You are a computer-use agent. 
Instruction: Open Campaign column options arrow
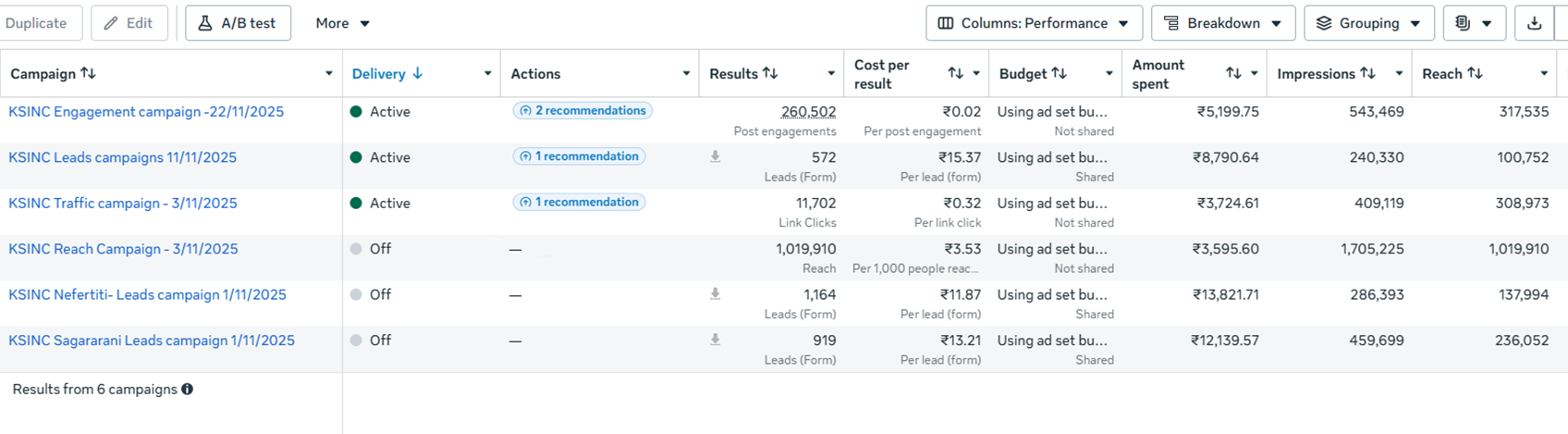(328, 74)
